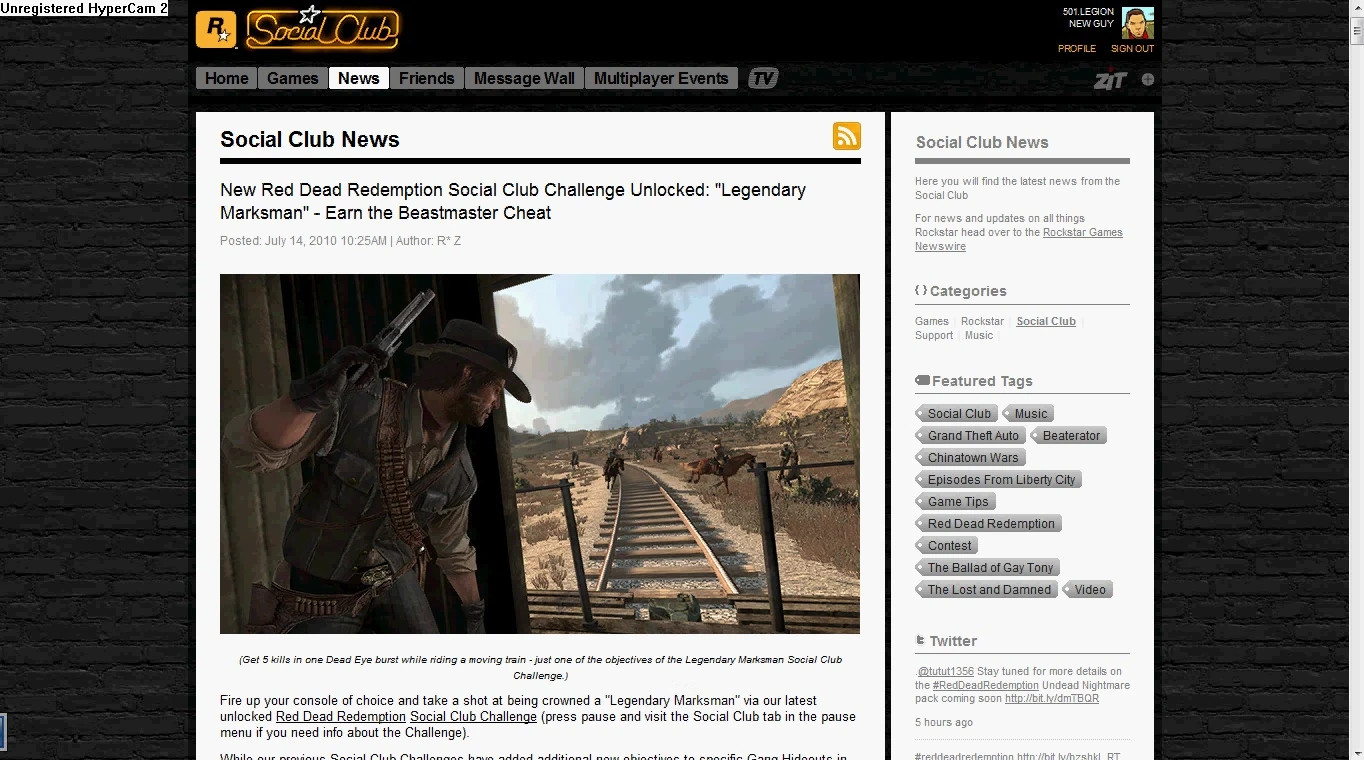1364x760 pixels.
Task: Select the Grand Theft Auto tag
Action: [x=971, y=435]
